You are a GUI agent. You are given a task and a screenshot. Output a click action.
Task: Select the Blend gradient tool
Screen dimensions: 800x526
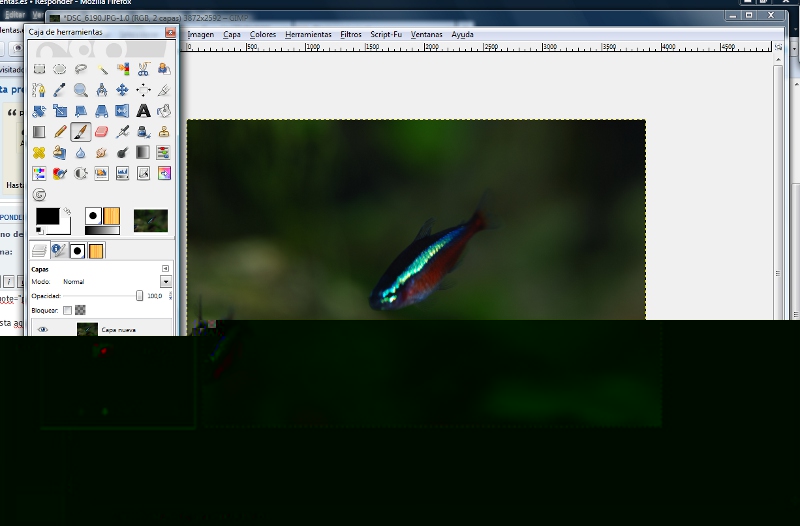[39, 132]
